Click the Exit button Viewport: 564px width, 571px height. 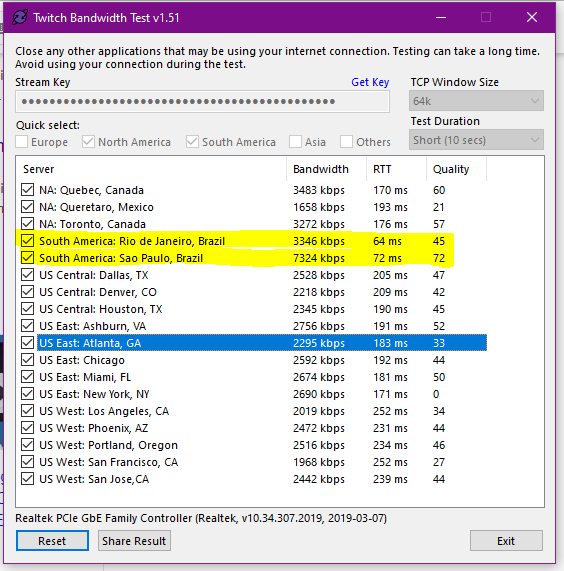coord(506,541)
